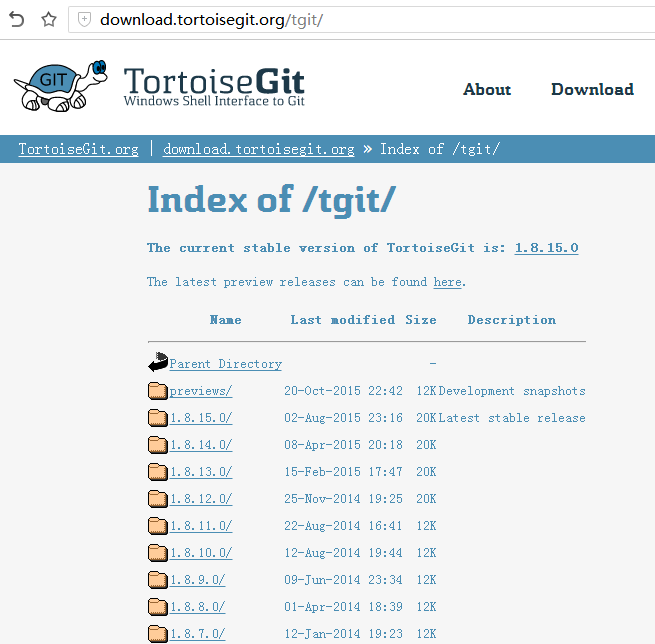Open the 1.8.9.0/ directory link
The height and width of the screenshot is (644, 655).
click(x=198, y=580)
